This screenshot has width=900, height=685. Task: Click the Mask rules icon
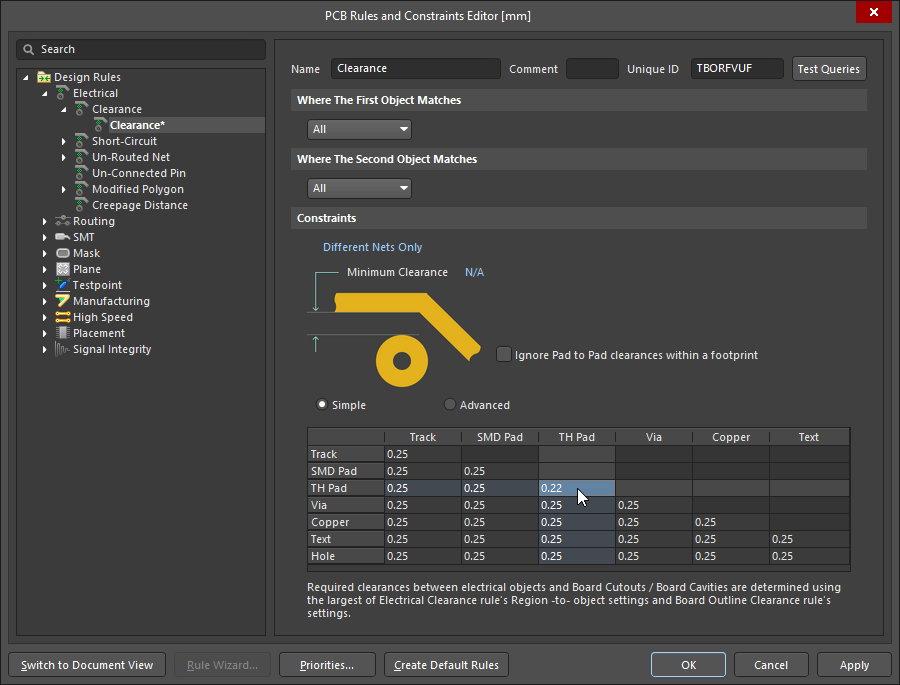coord(60,253)
